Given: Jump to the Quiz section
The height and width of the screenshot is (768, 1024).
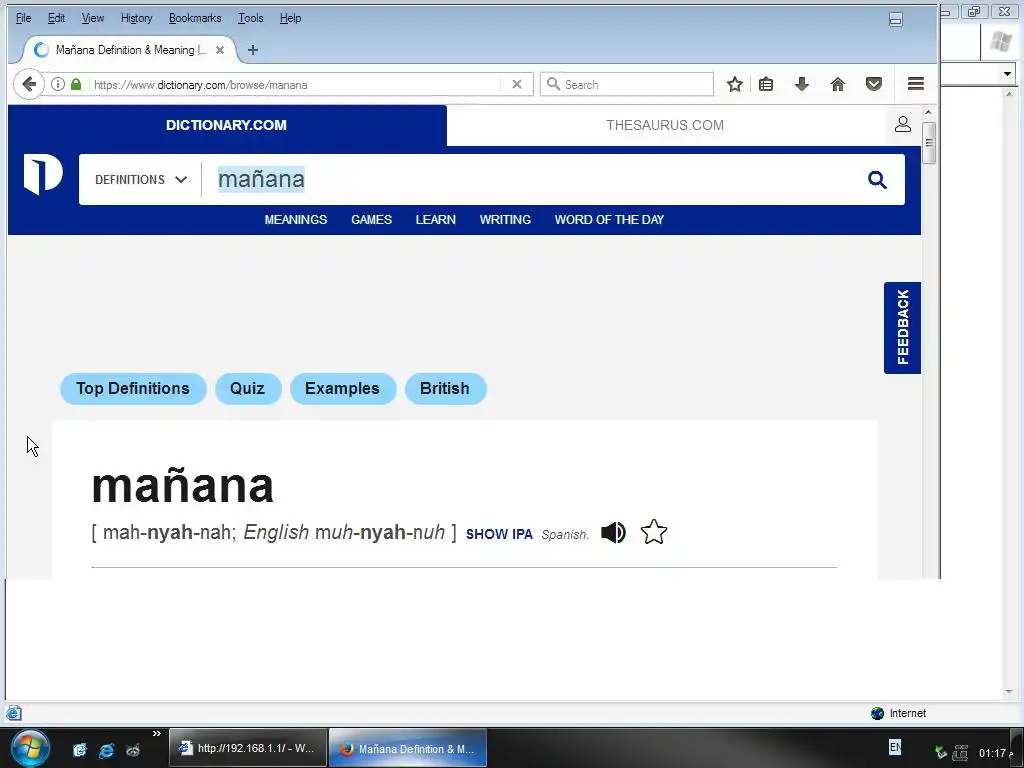Looking at the screenshot, I should pos(248,389).
